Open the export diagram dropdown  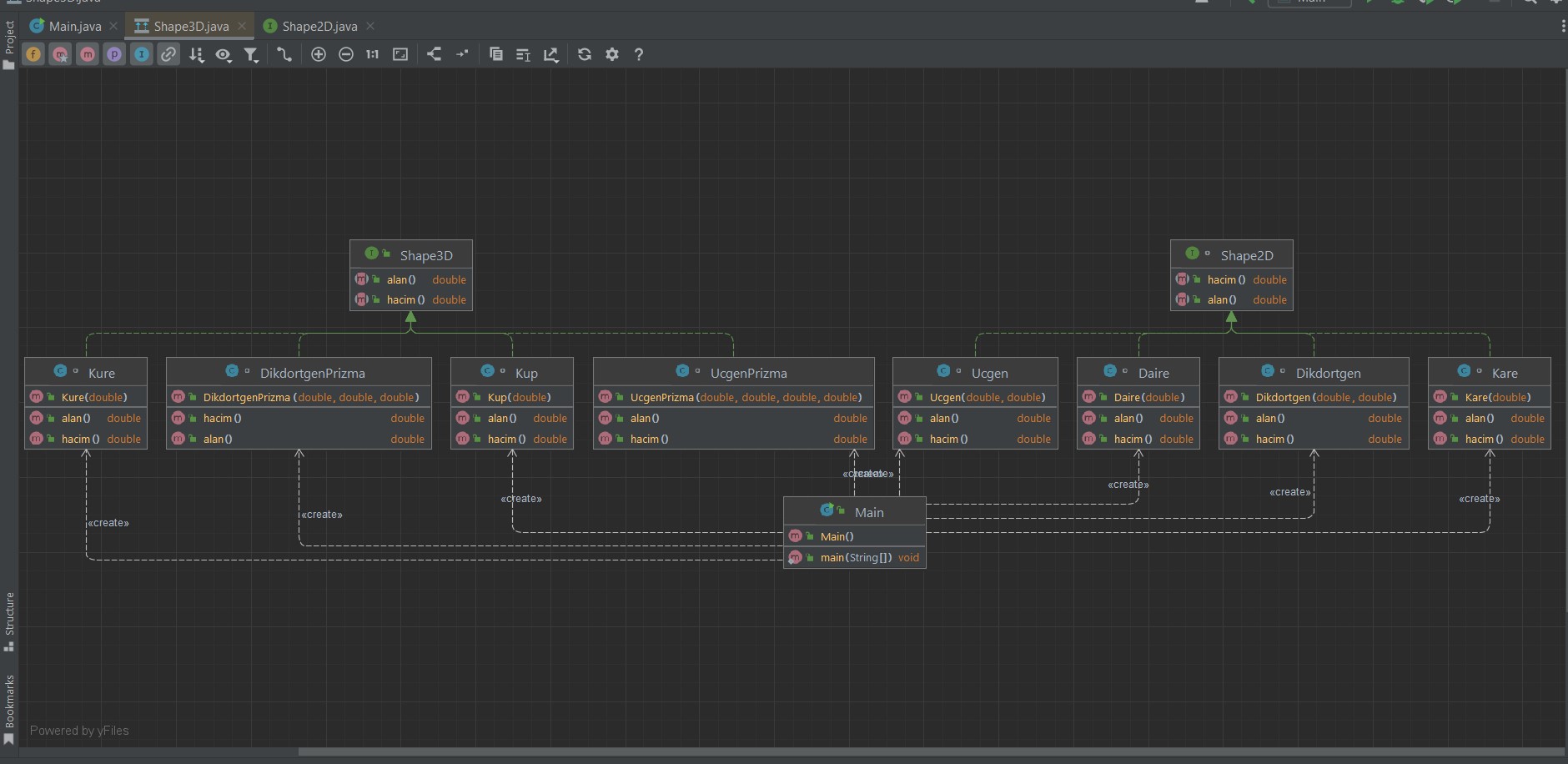[x=551, y=54]
